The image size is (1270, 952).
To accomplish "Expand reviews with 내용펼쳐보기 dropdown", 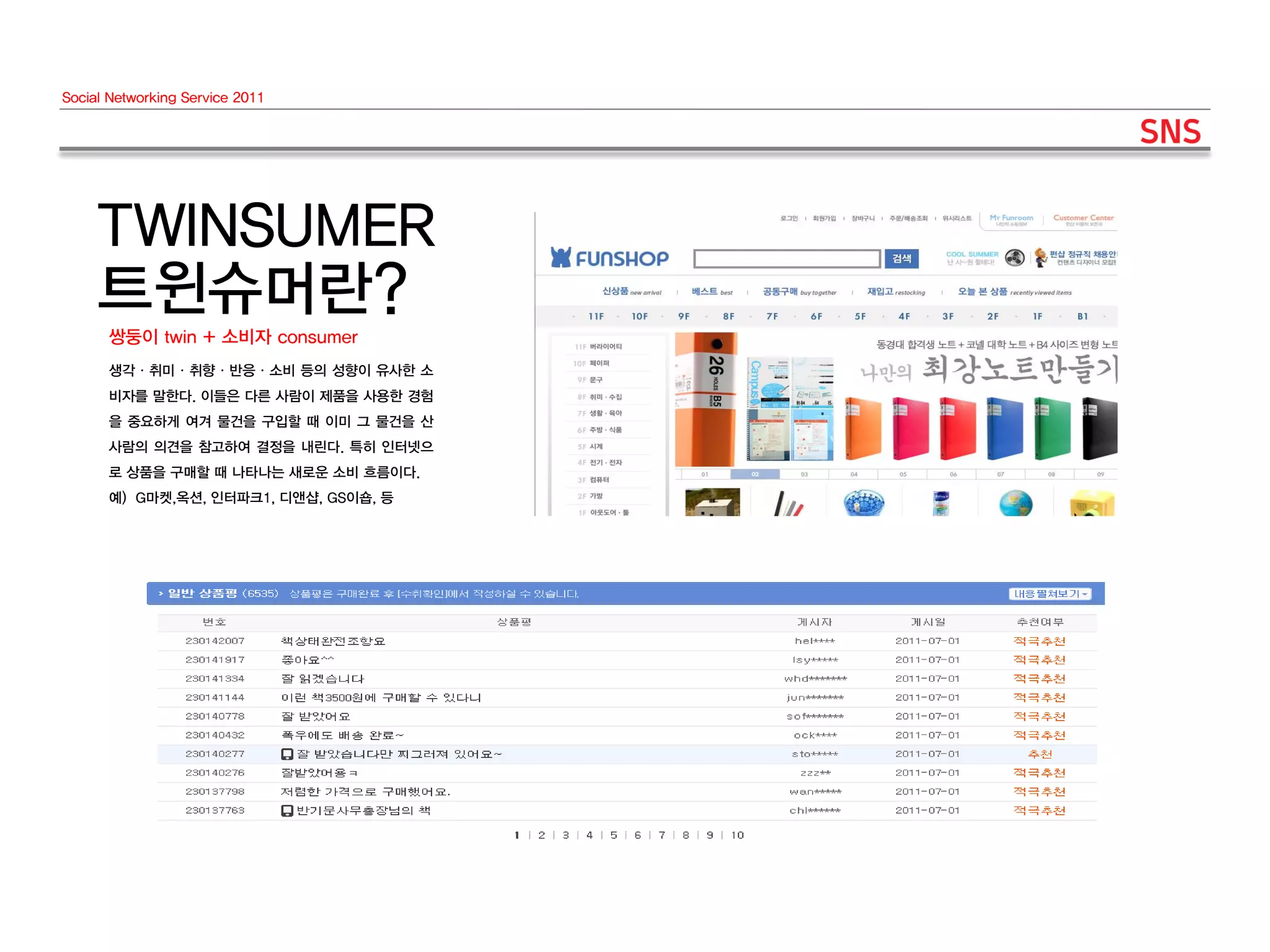I will coord(1050,594).
